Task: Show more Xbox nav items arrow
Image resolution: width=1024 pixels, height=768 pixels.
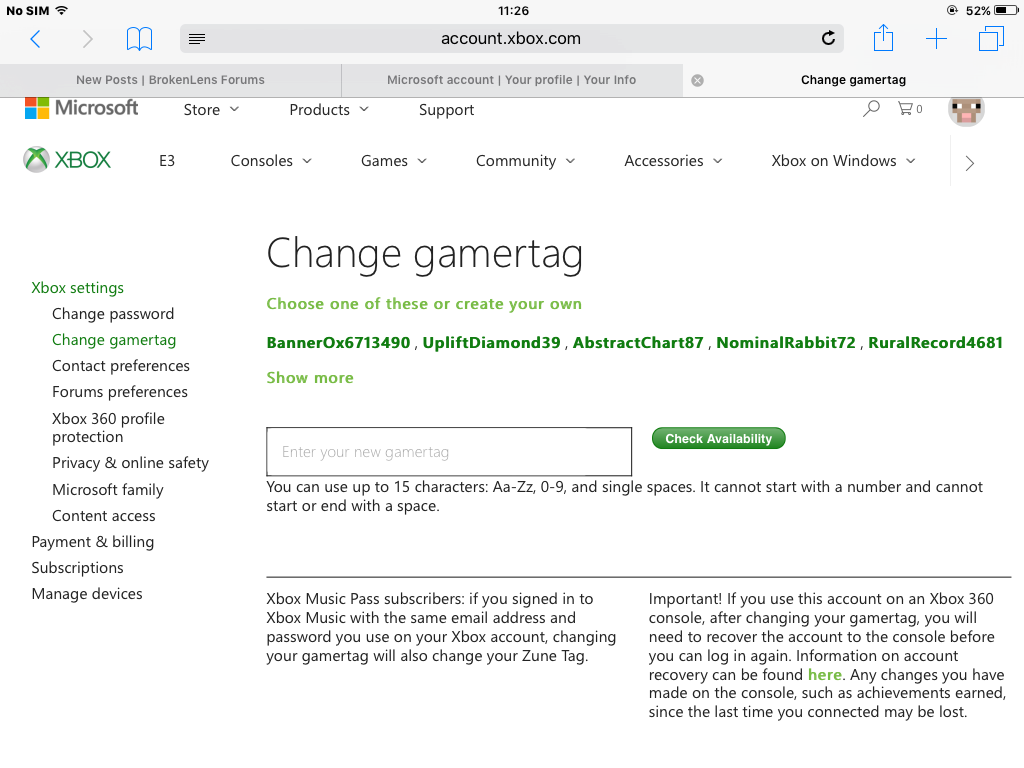Action: coord(969,163)
